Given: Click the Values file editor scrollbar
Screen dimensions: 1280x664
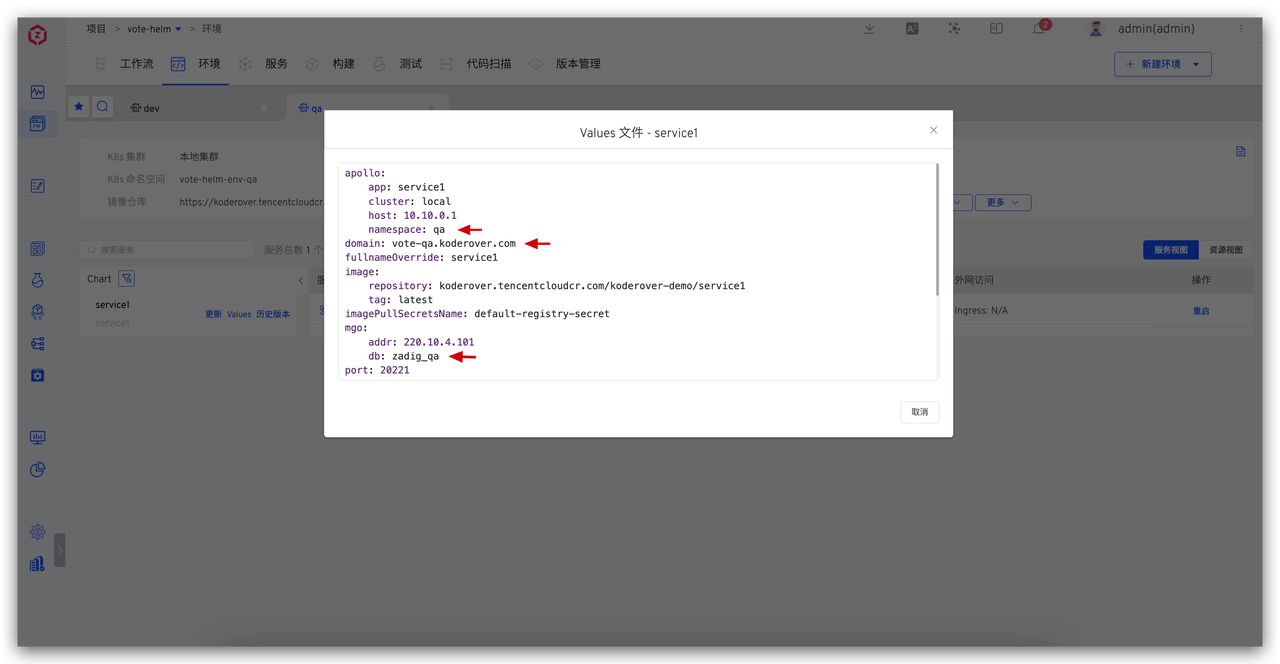Looking at the screenshot, I should click(937, 230).
